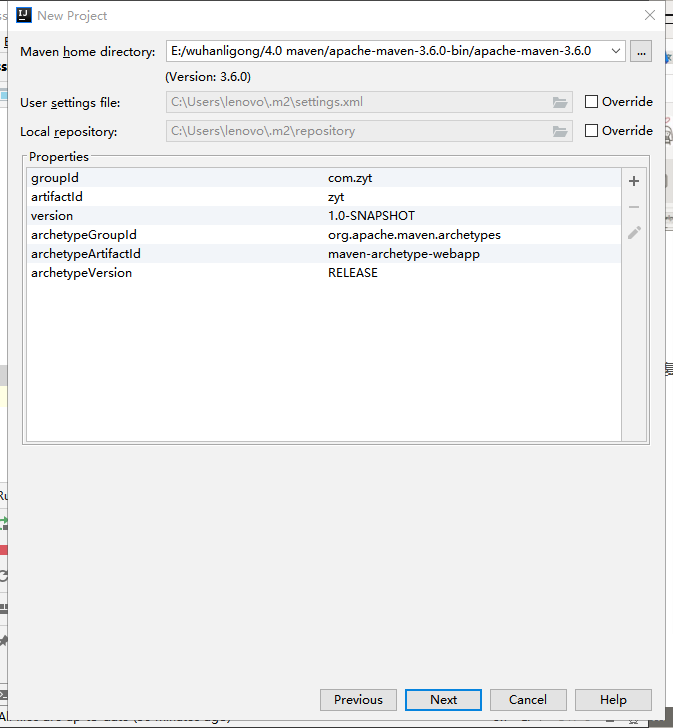Select the groupId property row
The image size is (673, 728).
coord(324,178)
